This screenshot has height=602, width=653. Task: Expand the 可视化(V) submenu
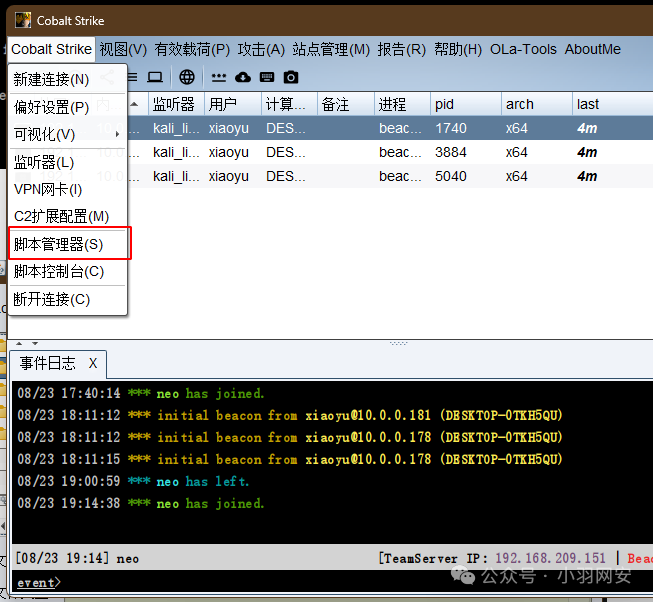pyautogui.click(x=67, y=134)
